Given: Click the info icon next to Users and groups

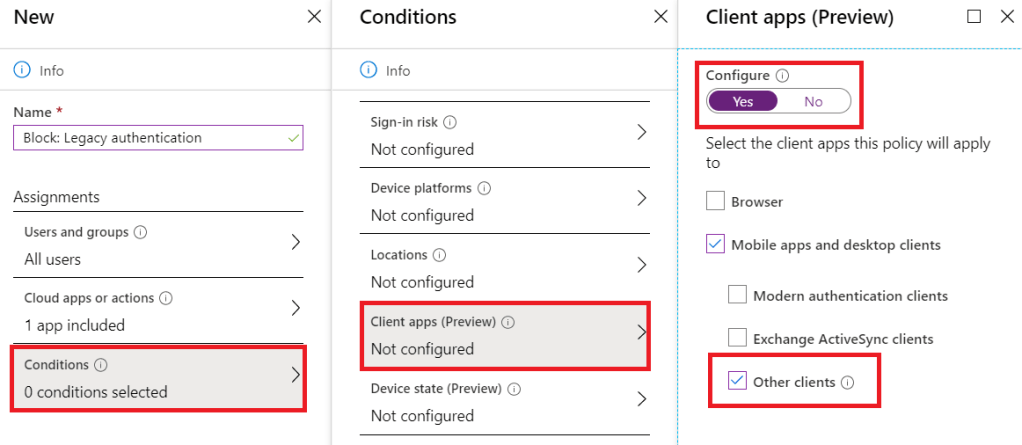Looking at the screenshot, I should [x=140, y=232].
